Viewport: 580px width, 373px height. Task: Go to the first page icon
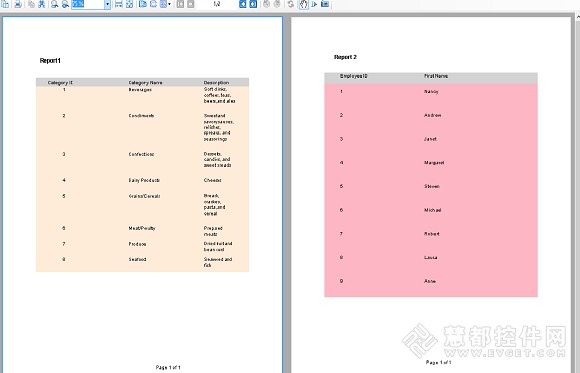pos(180,4)
